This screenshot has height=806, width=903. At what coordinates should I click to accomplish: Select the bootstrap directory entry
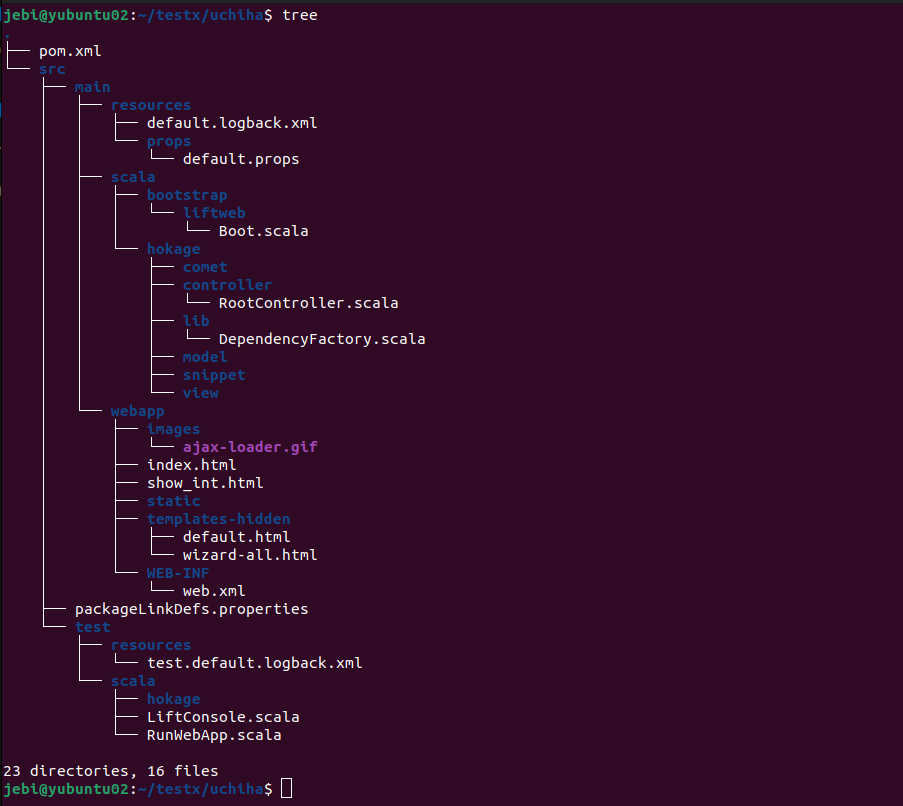pyautogui.click(x=187, y=195)
